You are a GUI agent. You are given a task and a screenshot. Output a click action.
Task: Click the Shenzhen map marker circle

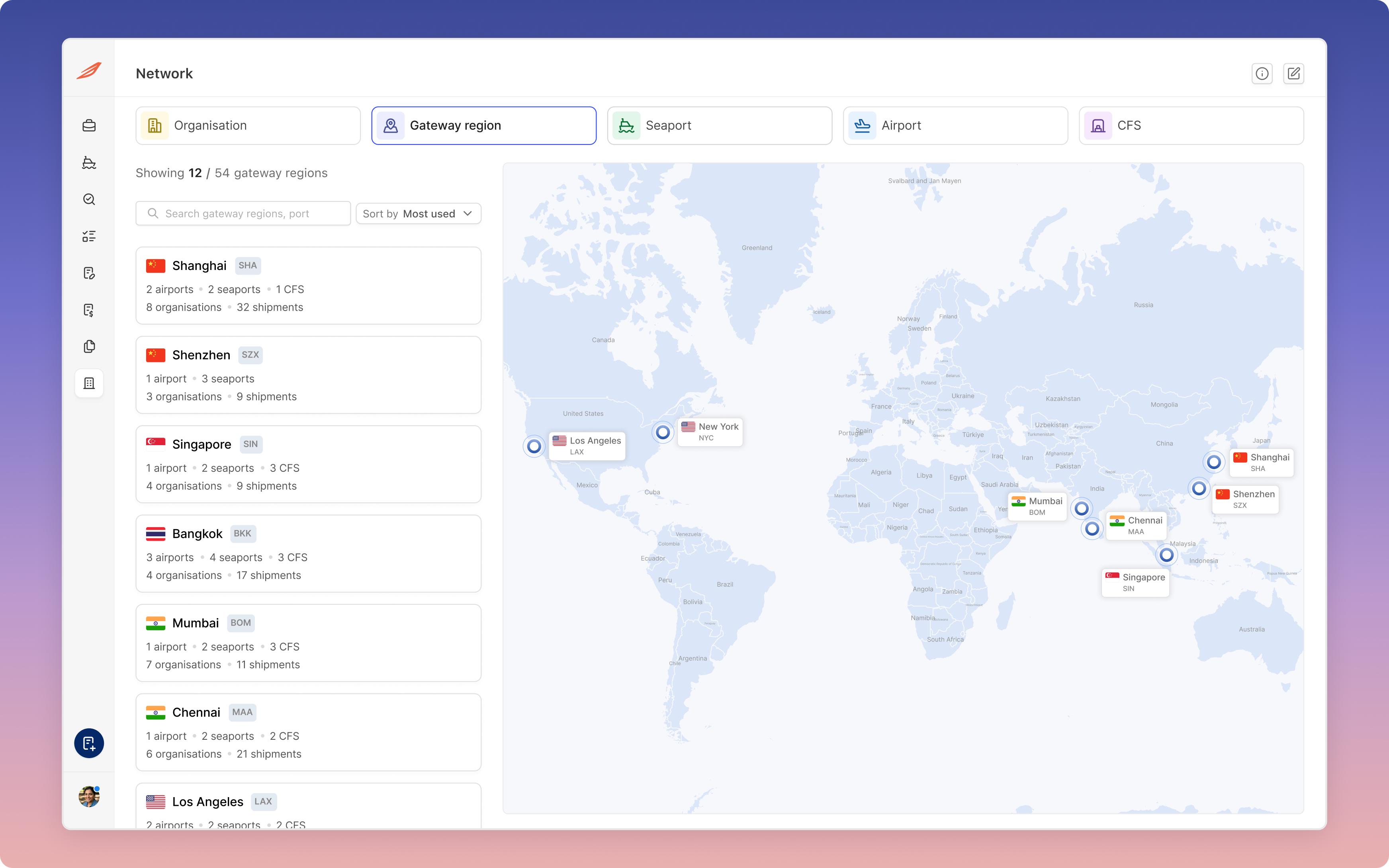pos(1198,489)
